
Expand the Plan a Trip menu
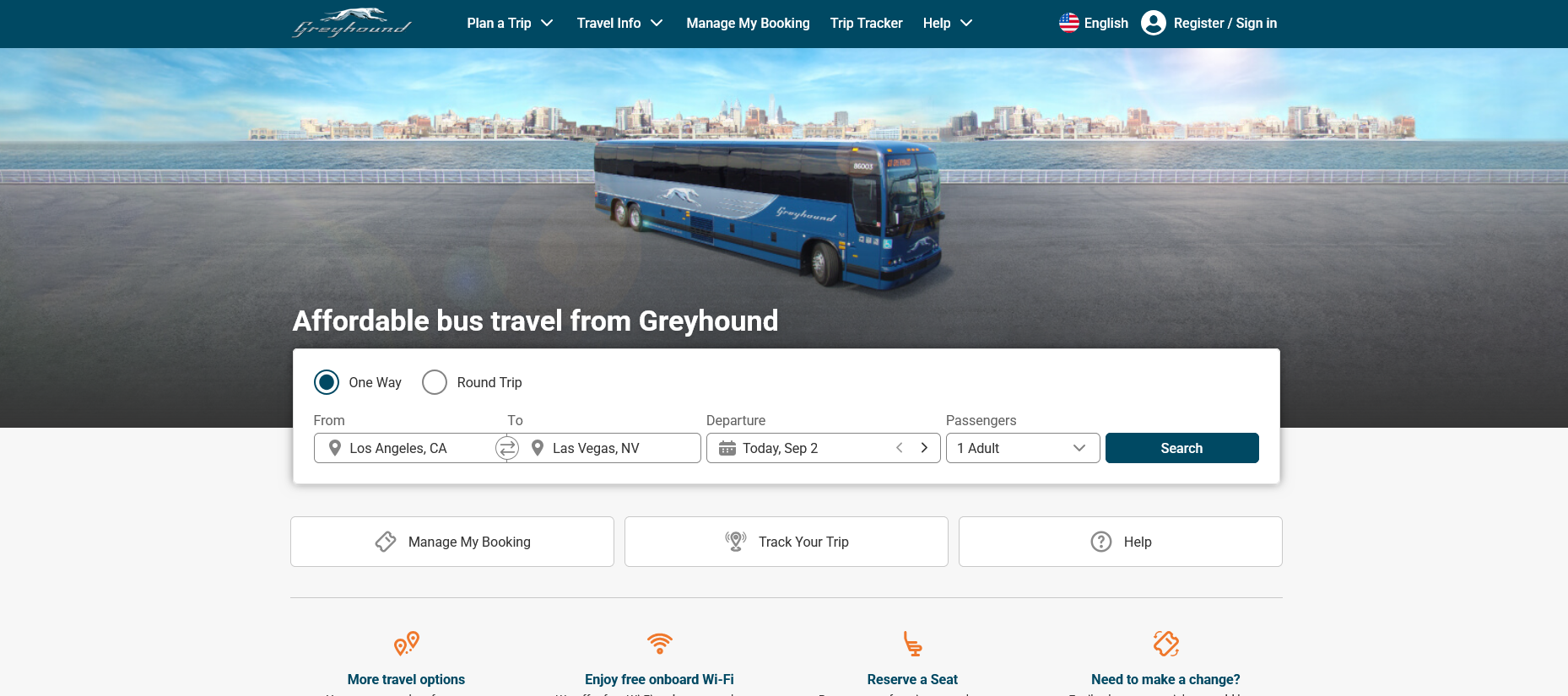(x=510, y=23)
